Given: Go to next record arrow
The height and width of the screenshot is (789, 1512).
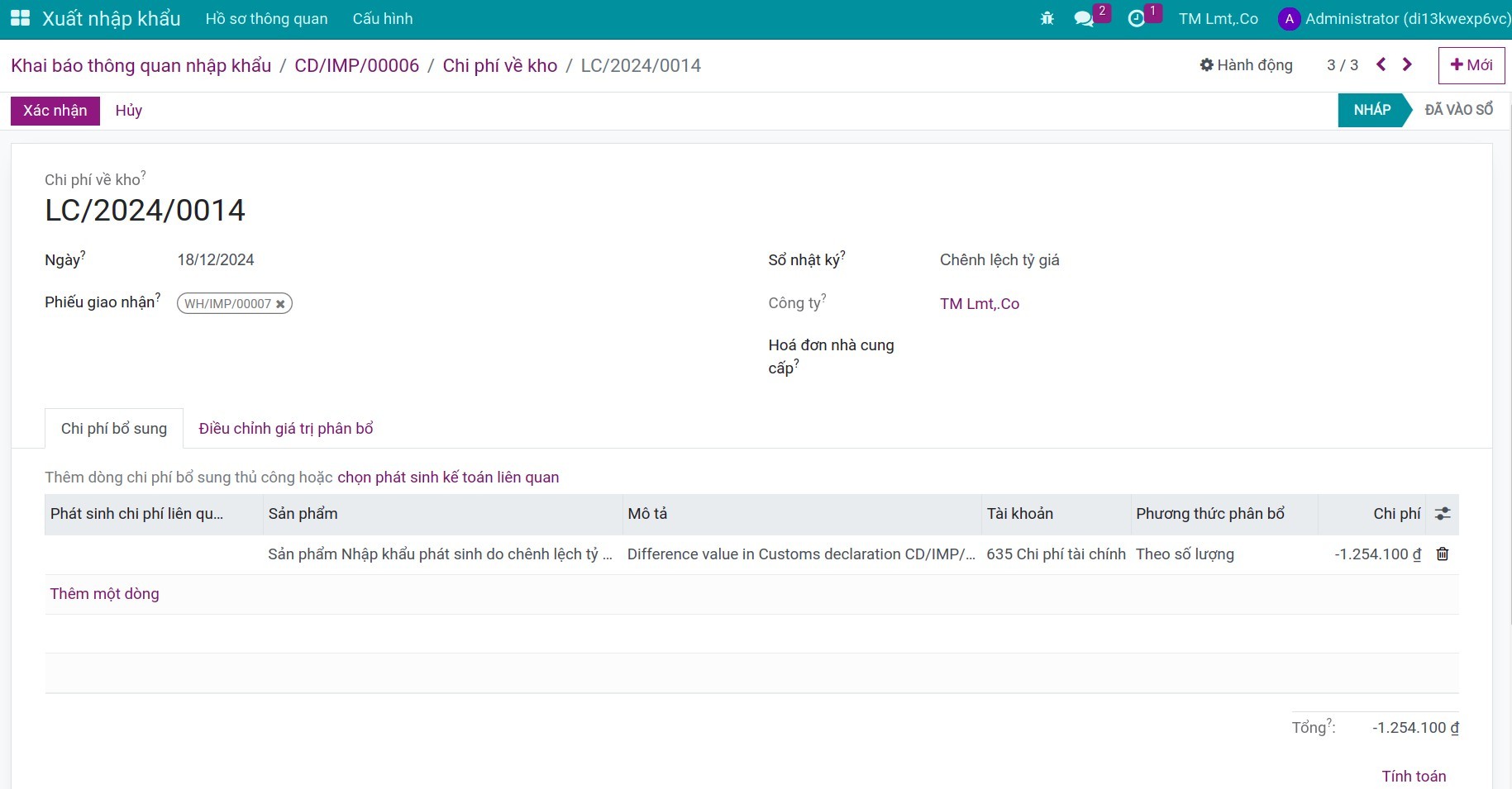Looking at the screenshot, I should point(1407,64).
